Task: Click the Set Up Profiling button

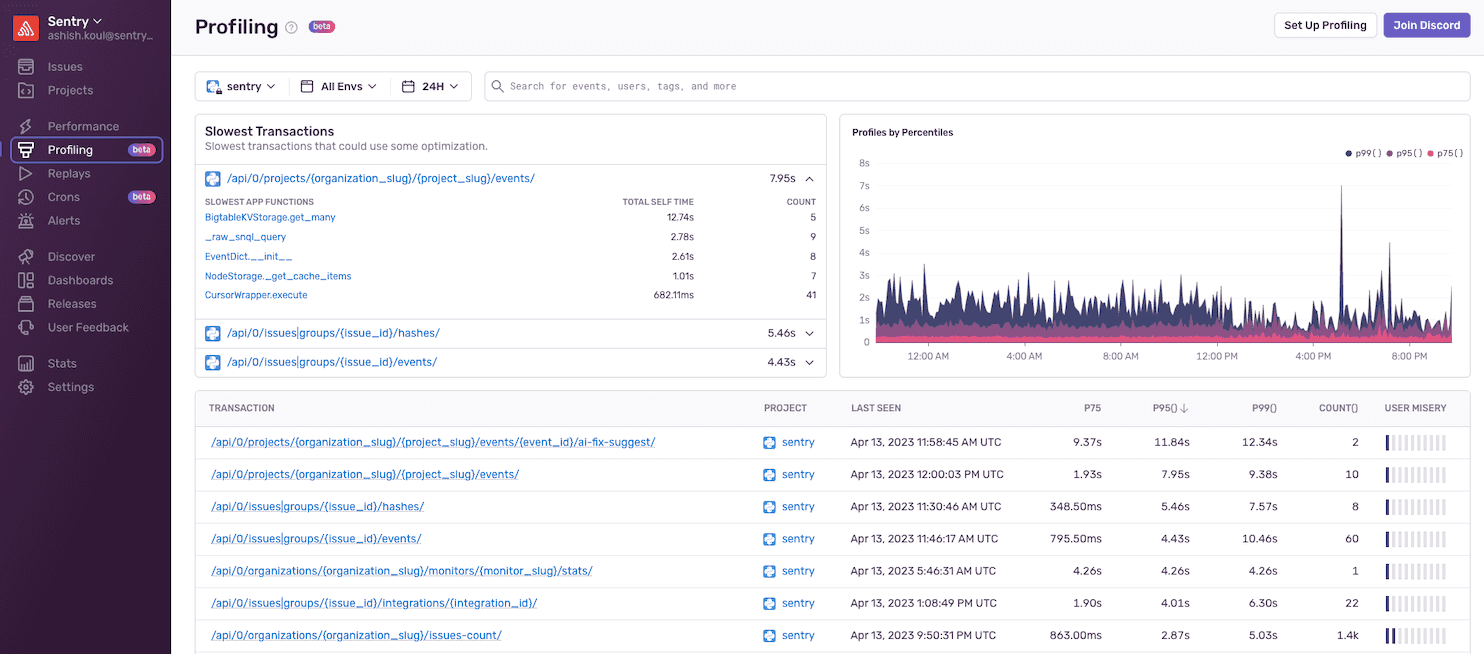Action: [x=1324, y=25]
